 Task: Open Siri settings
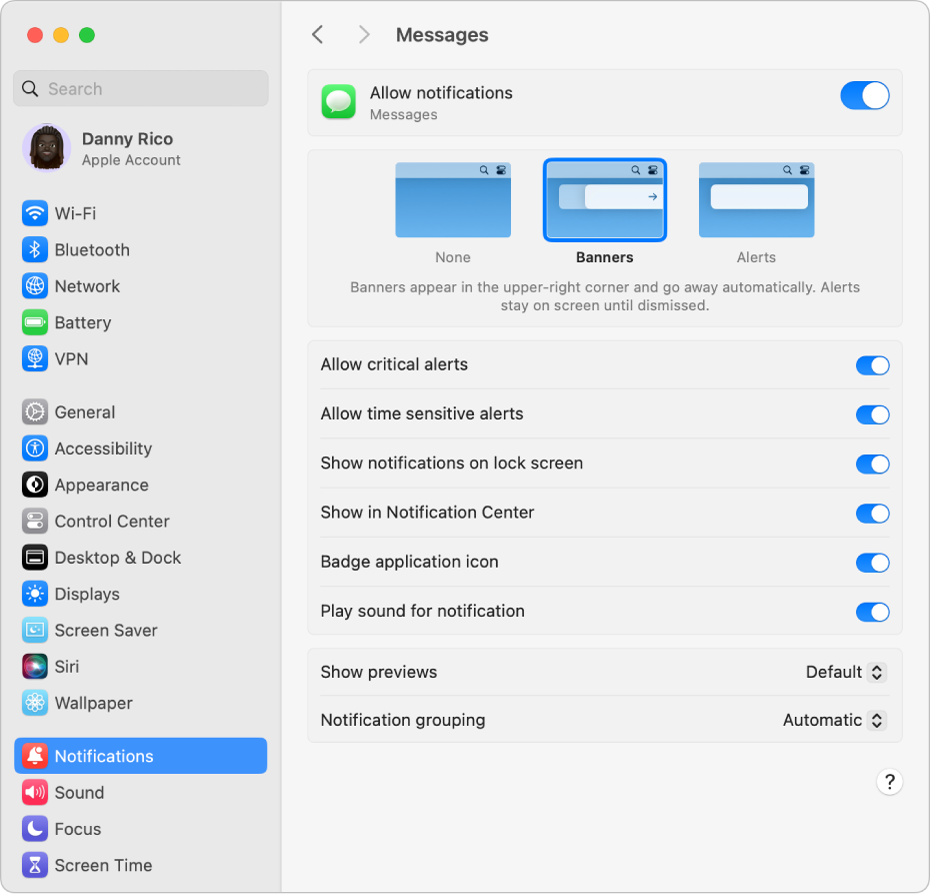click(x=36, y=666)
